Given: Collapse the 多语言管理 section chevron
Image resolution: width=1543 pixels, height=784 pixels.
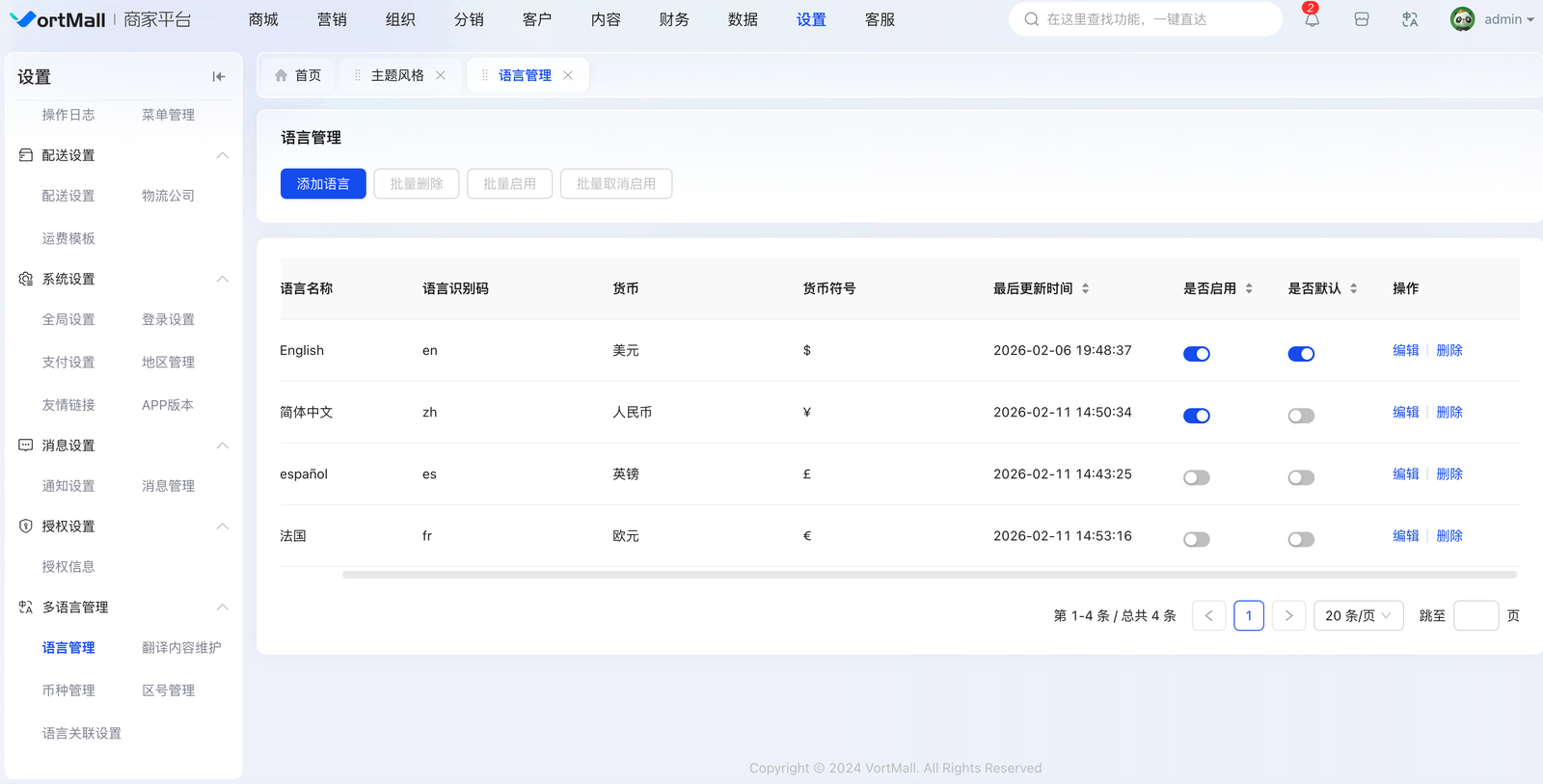Looking at the screenshot, I should point(223,608).
